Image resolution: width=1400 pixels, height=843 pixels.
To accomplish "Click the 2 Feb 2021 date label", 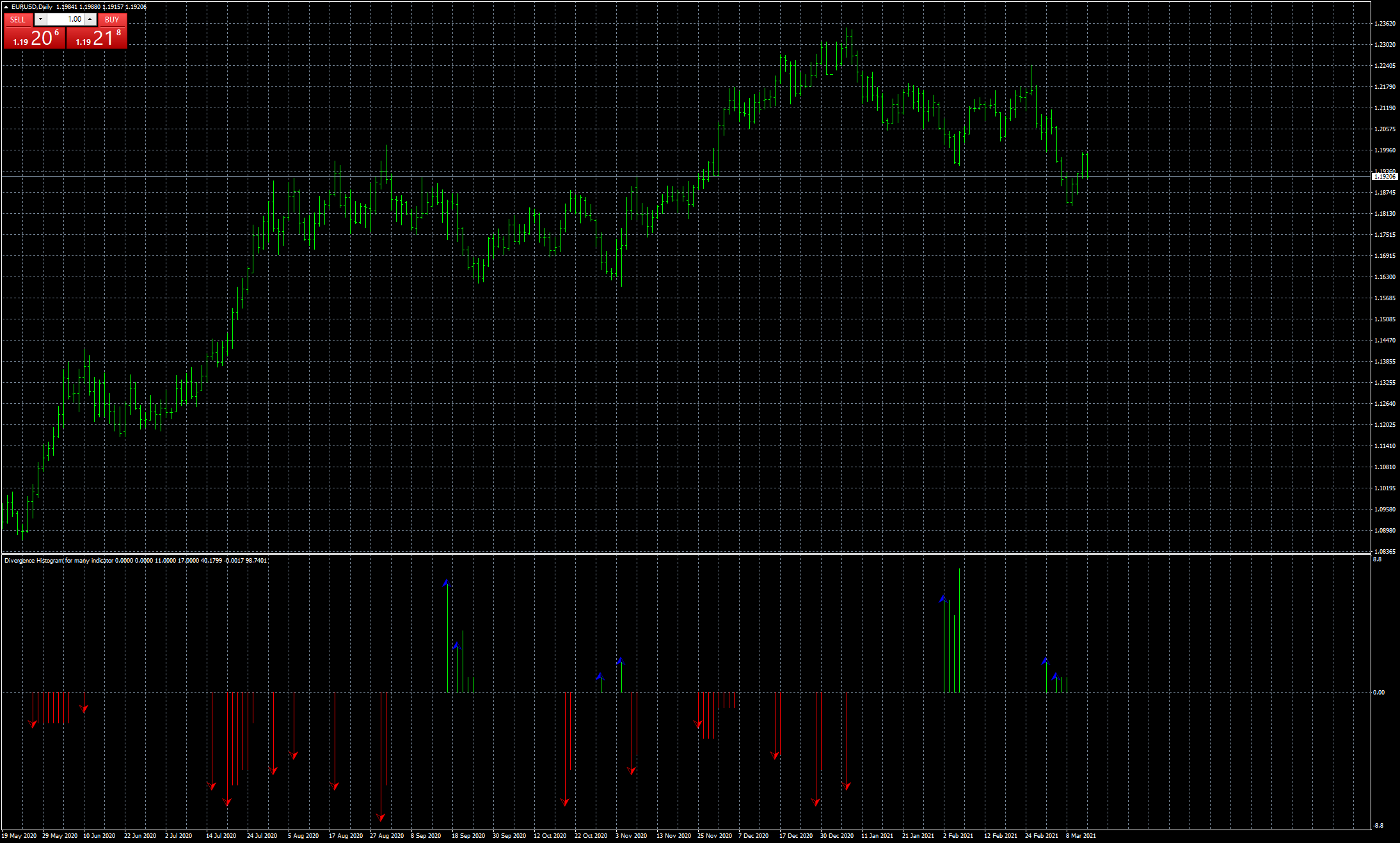I will 958,836.
